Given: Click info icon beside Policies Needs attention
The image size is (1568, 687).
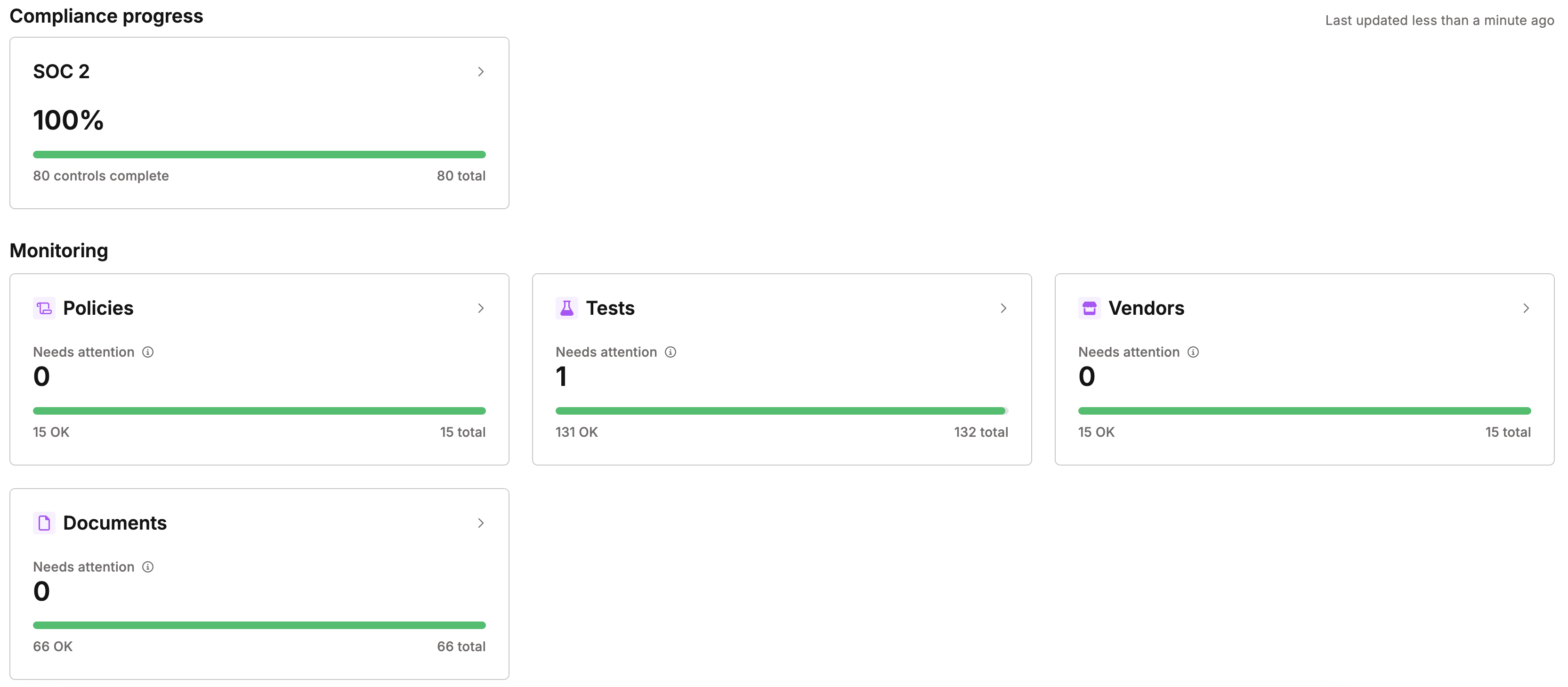Looking at the screenshot, I should pos(148,352).
